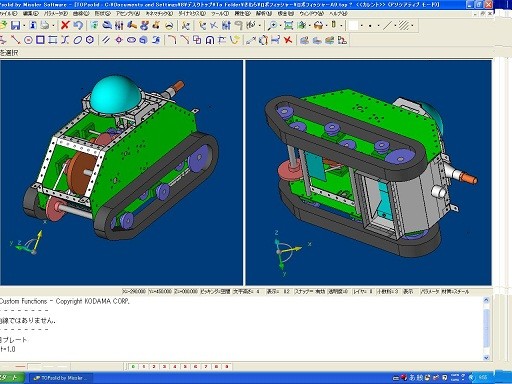Click the red X delete icon in the top toolbar
Viewport: 512px width, 384px height.
(65, 25)
